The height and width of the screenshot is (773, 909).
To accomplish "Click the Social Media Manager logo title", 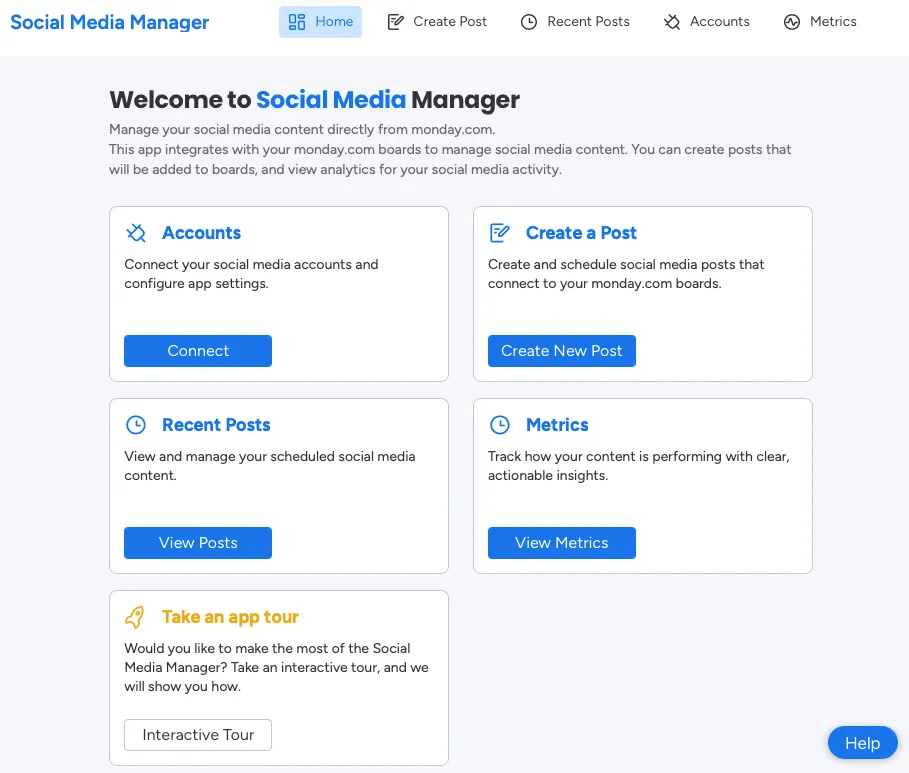I will 110,22.
